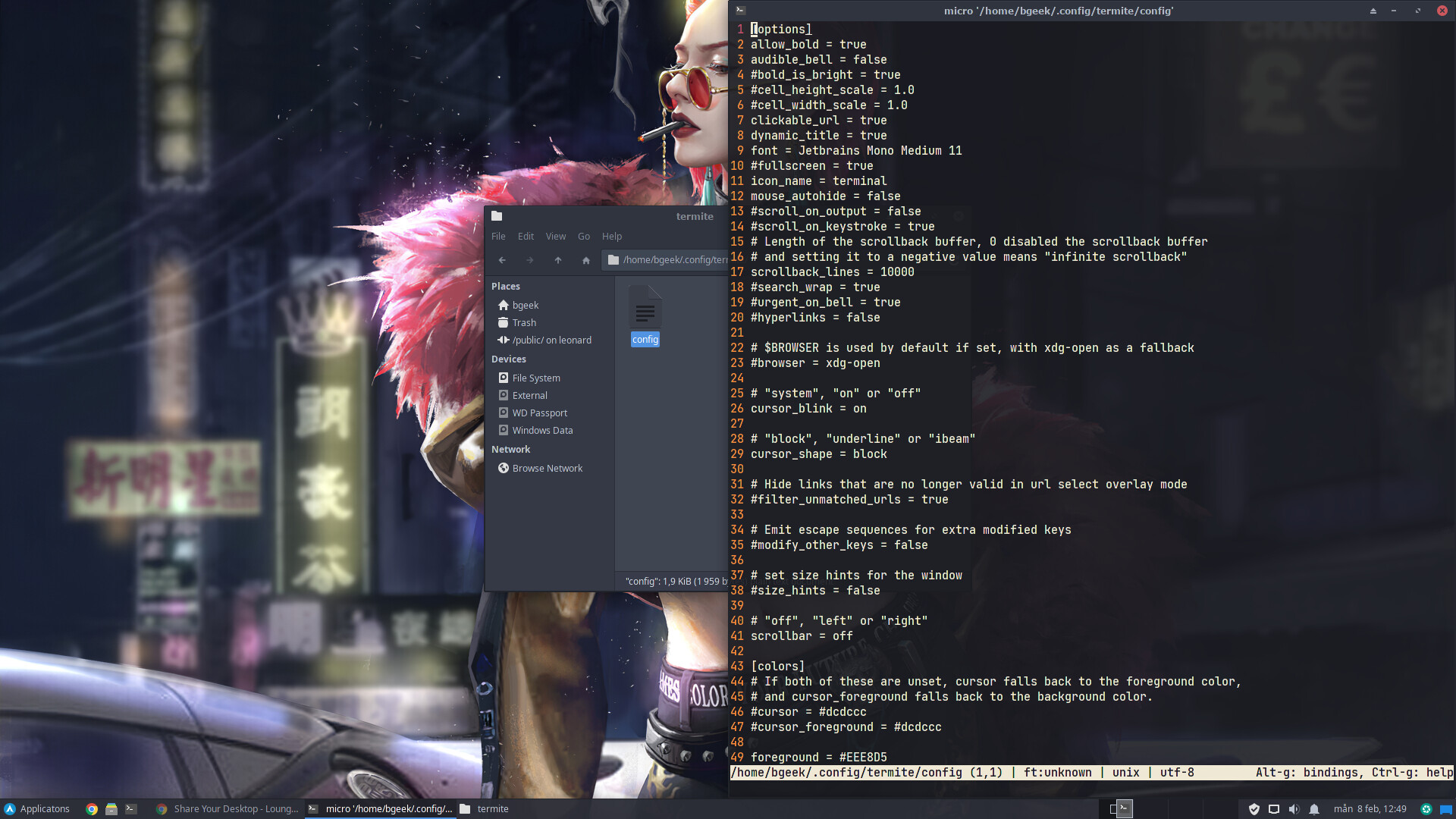Viewport: 1456px width, 819px height.
Task: Click terminal icon in micro window titlebar
Action: tap(740, 11)
